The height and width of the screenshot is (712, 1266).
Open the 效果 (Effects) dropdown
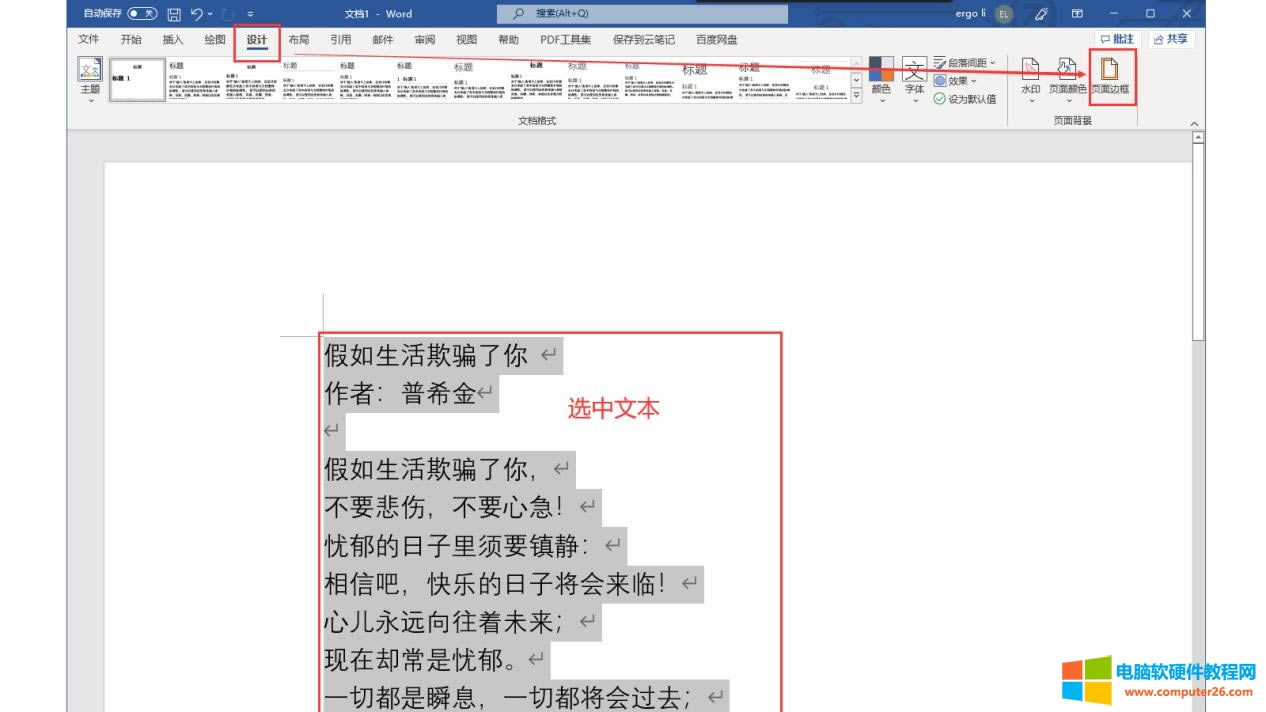[x=958, y=80]
